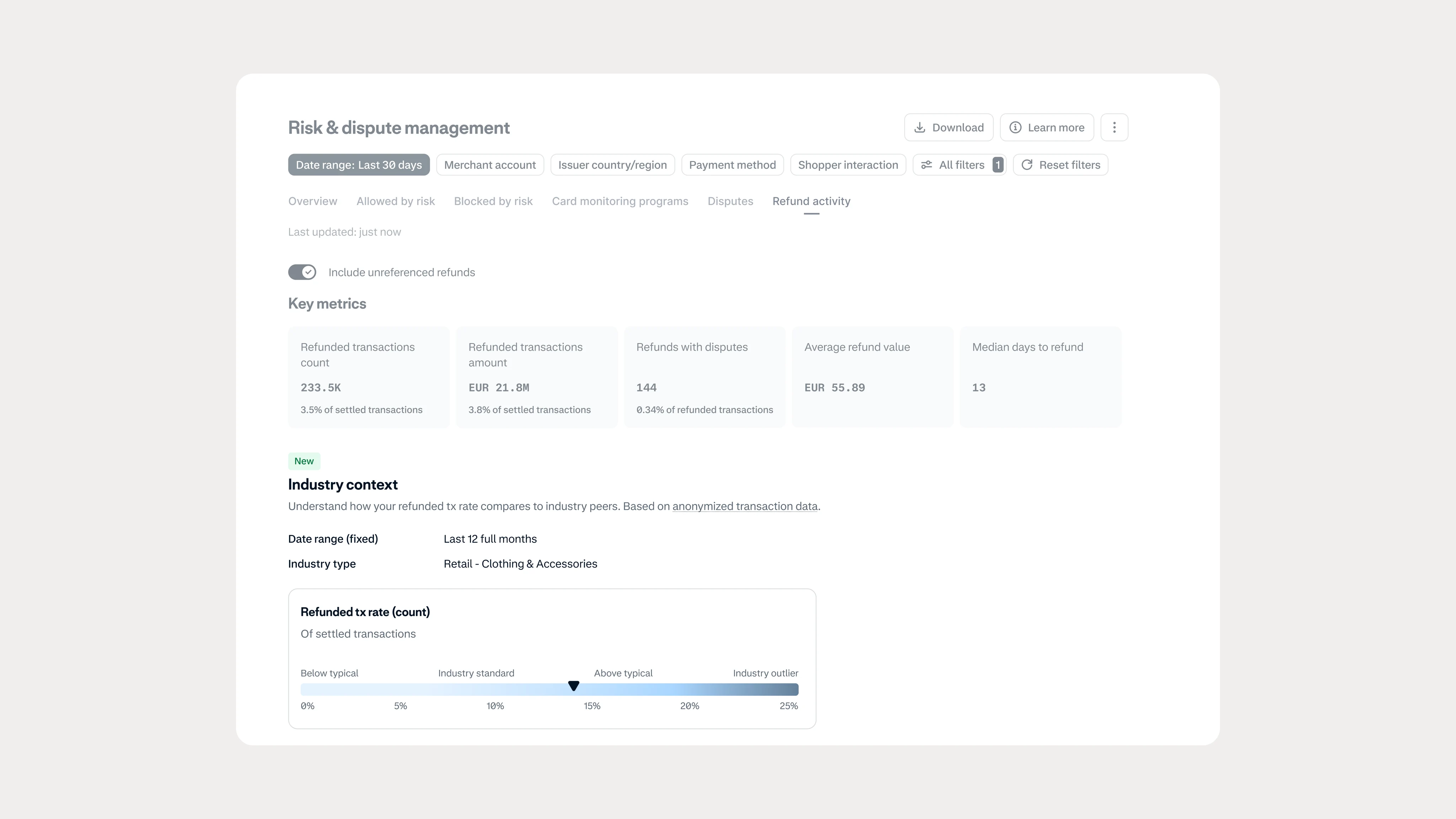The image size is (1456, 819).
Task: Switch to the Allowed by risk tab
Action: [x=396, y=201]
